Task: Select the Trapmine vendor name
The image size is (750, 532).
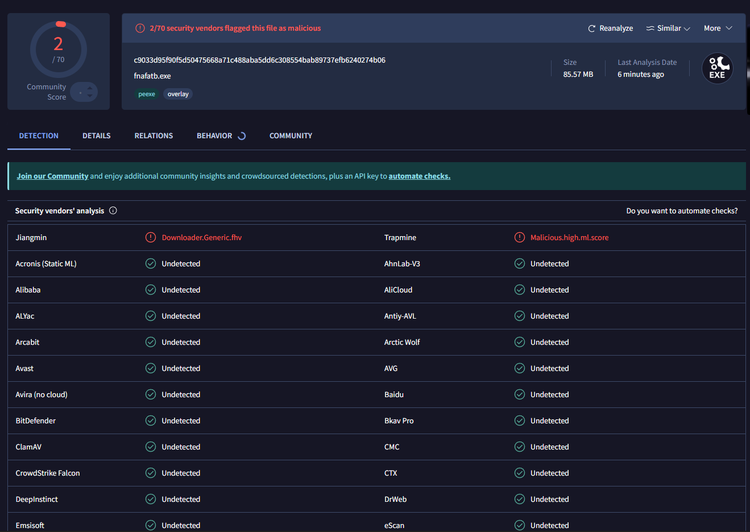Action: (x=400, y=238)
